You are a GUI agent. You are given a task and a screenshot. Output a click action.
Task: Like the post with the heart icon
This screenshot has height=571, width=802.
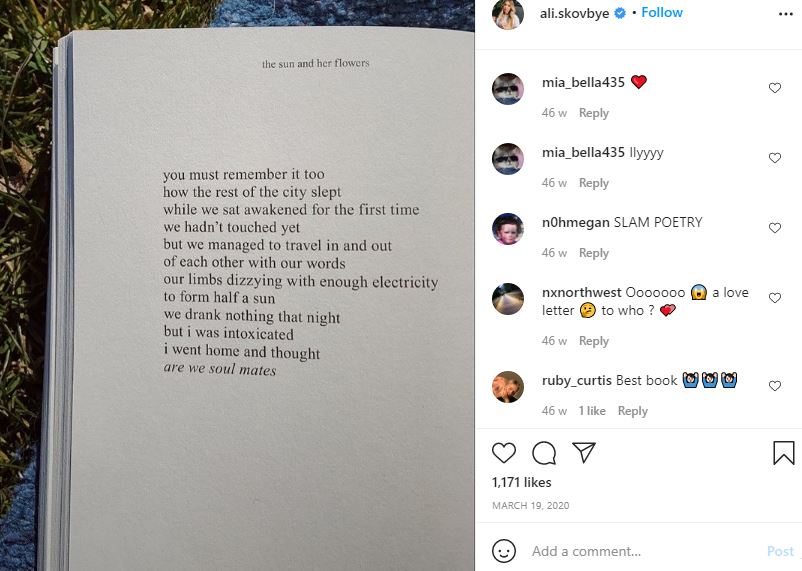coord(504,453)
